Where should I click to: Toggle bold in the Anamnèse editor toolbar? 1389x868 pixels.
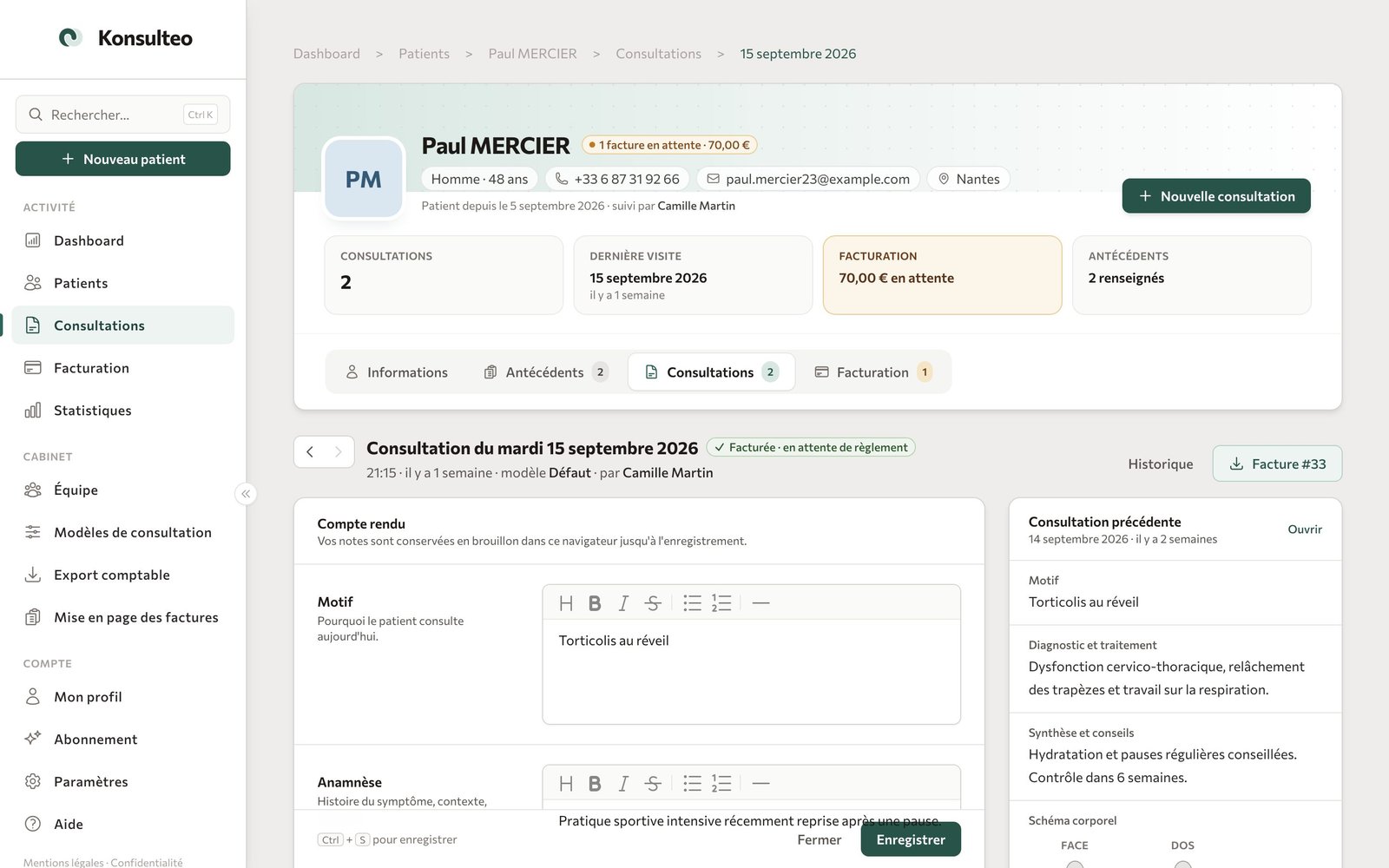pos(595,784)
